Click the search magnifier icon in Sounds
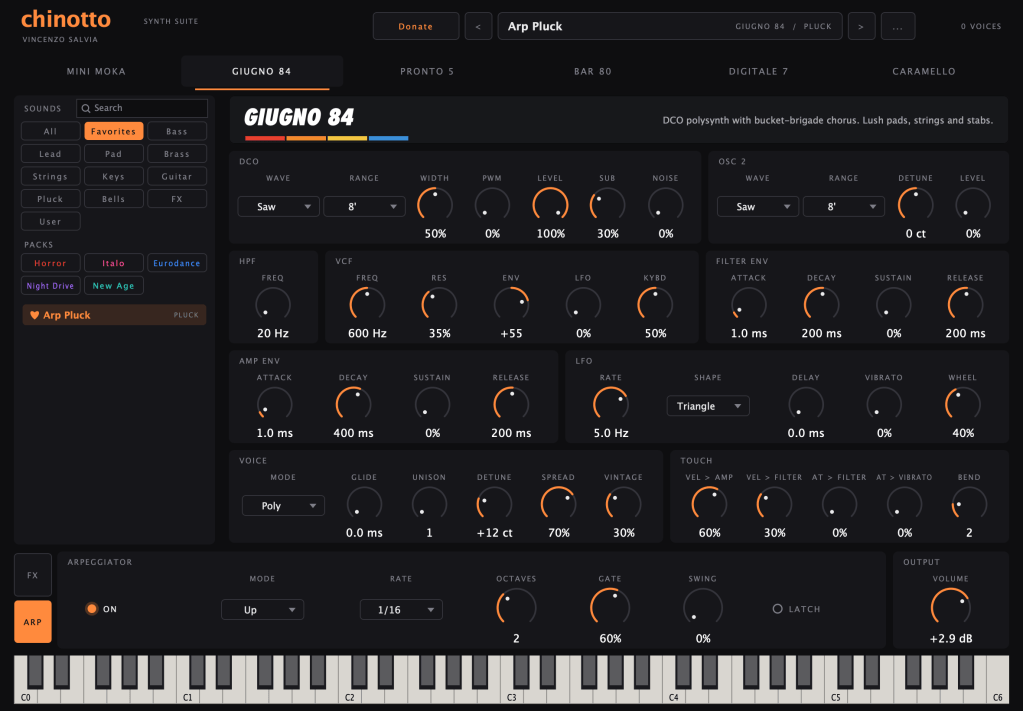The height and width of the screenshot is (711, 1023). point(85,108)
